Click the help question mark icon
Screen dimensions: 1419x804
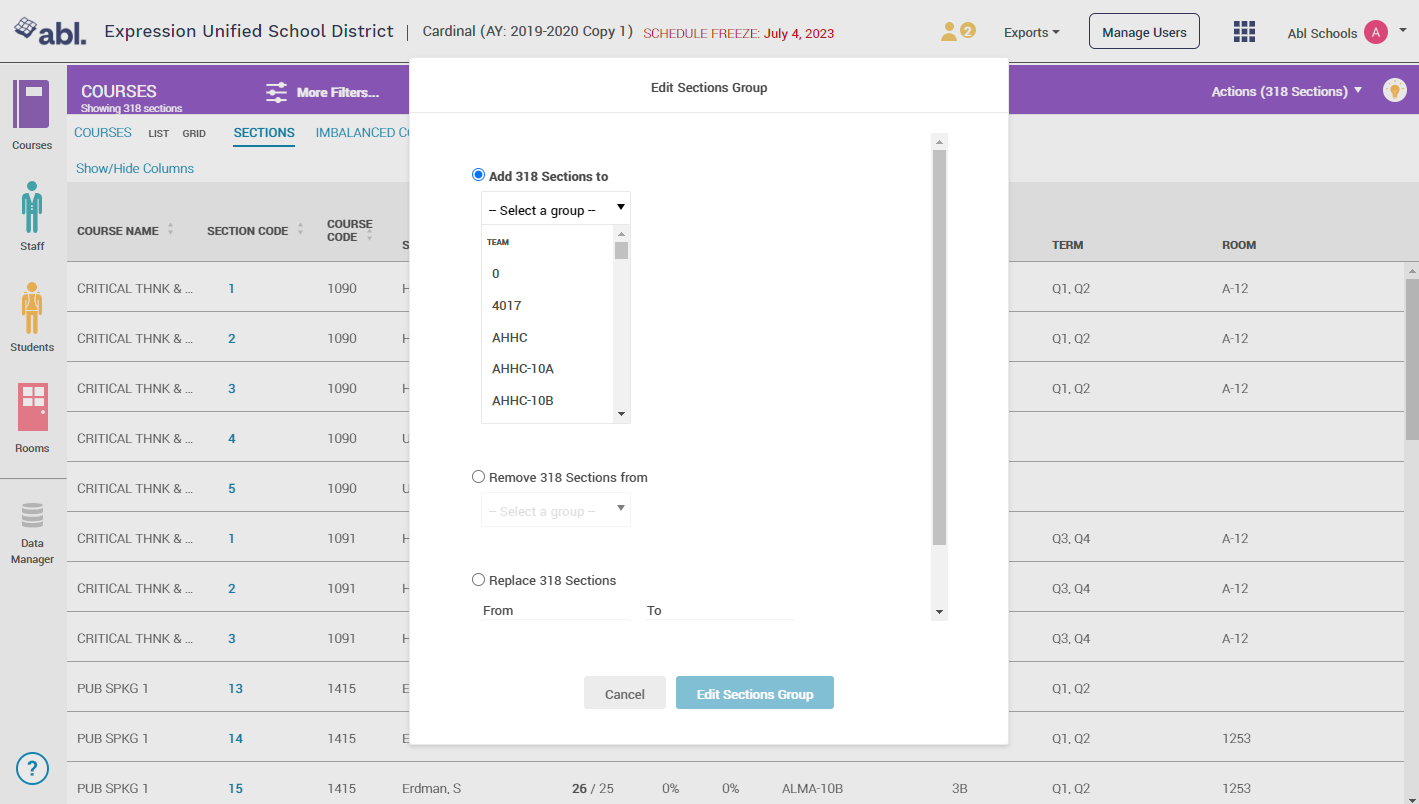(32, 769)
